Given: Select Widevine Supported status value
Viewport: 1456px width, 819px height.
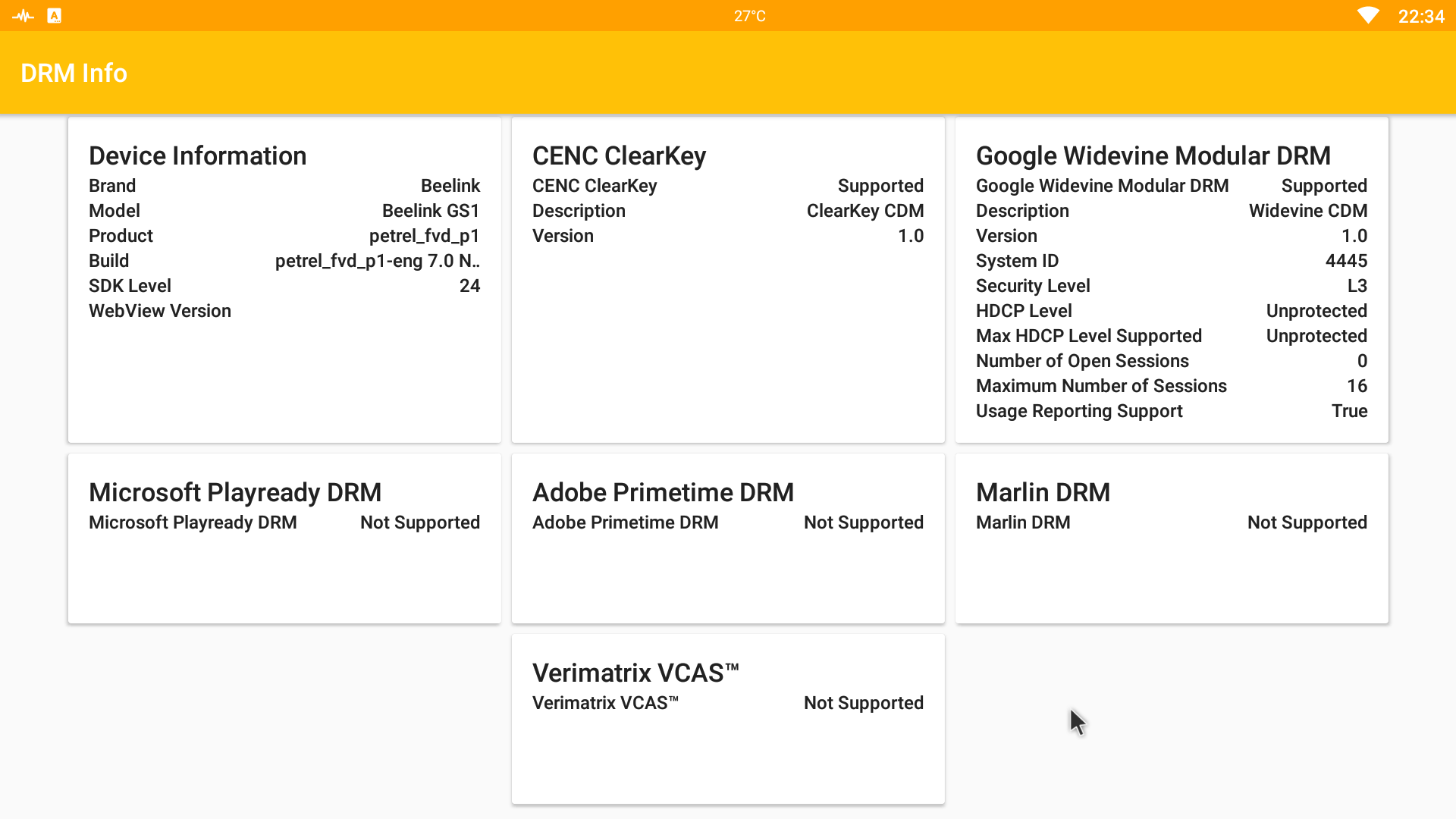Looking at the screenshot, I should click(1324, 186).
